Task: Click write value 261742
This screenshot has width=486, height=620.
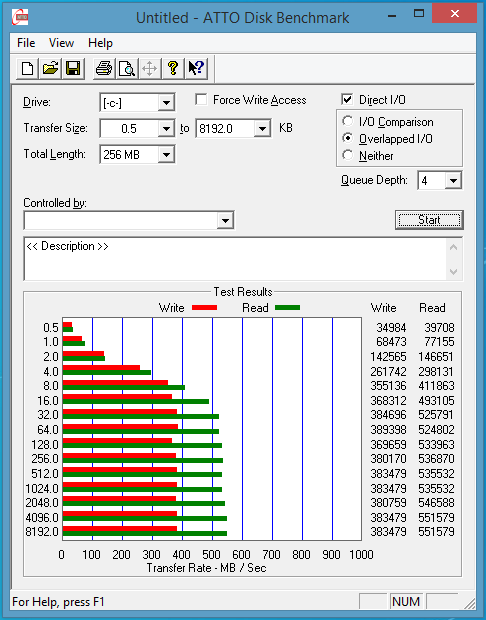Action: point(388,372)
